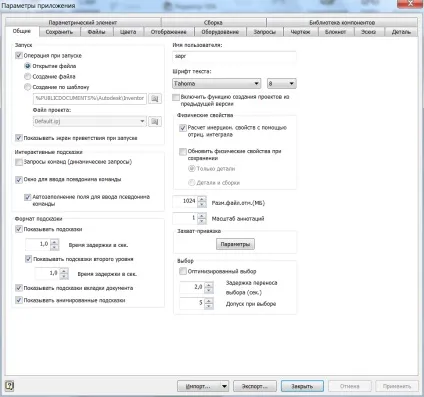Select 'Создание файла' radio option

click(x=28, y=76)
